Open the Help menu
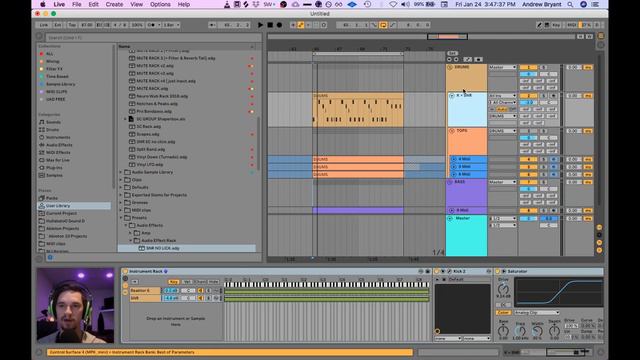640x360 pixels. tap(184, 4)
